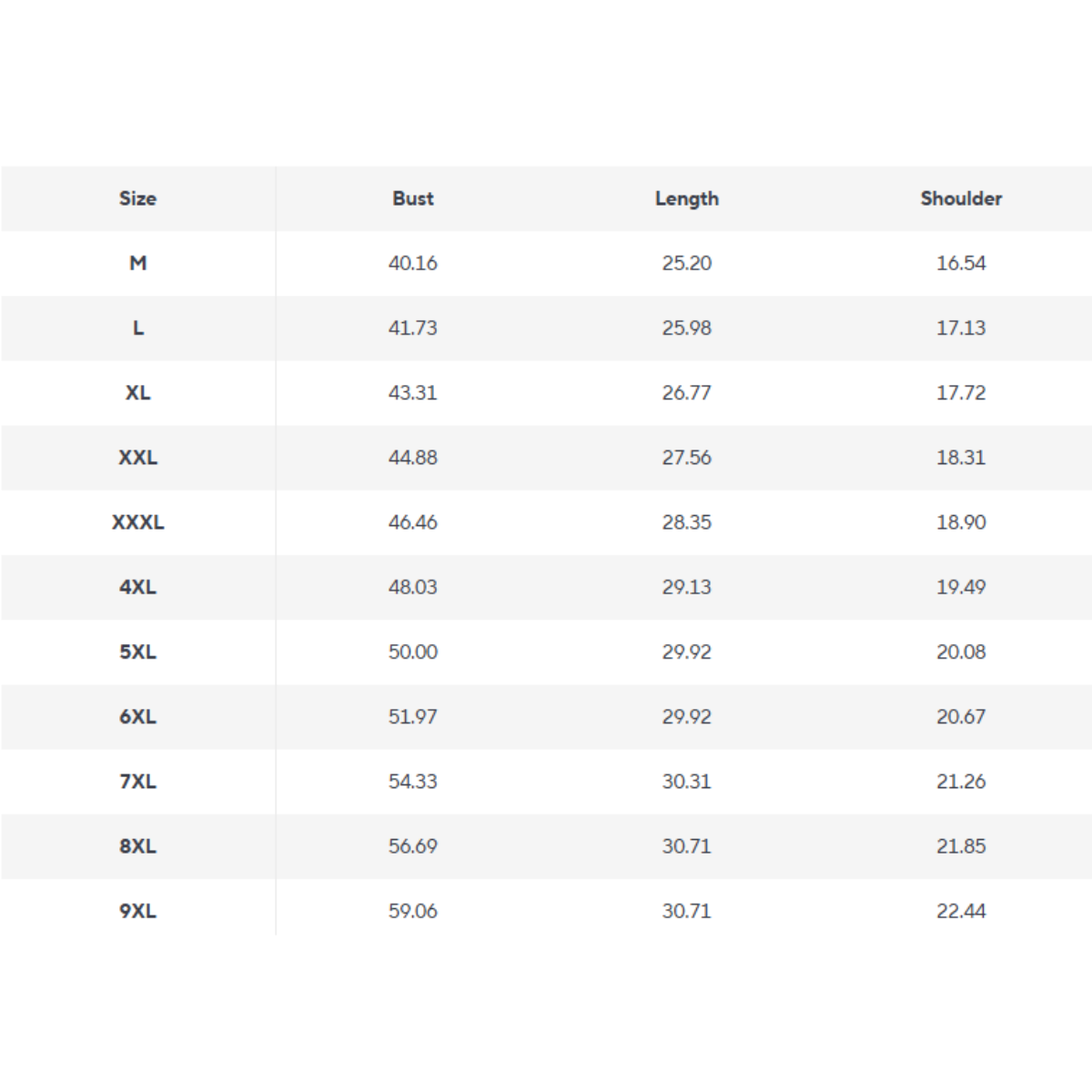Click the Shoulder column header

[961, 198]
